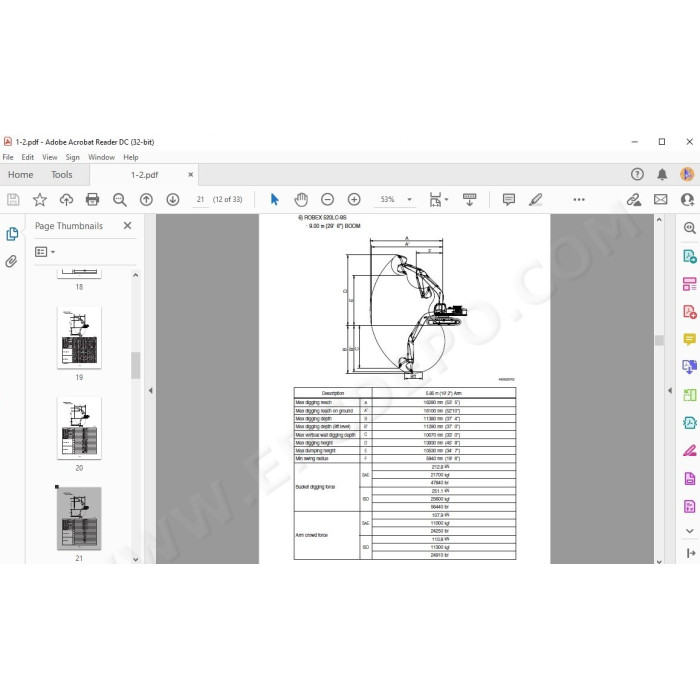This screenshot has height=700, width=700.
Task: Switch to the Home tab
Action: [21, 175]
